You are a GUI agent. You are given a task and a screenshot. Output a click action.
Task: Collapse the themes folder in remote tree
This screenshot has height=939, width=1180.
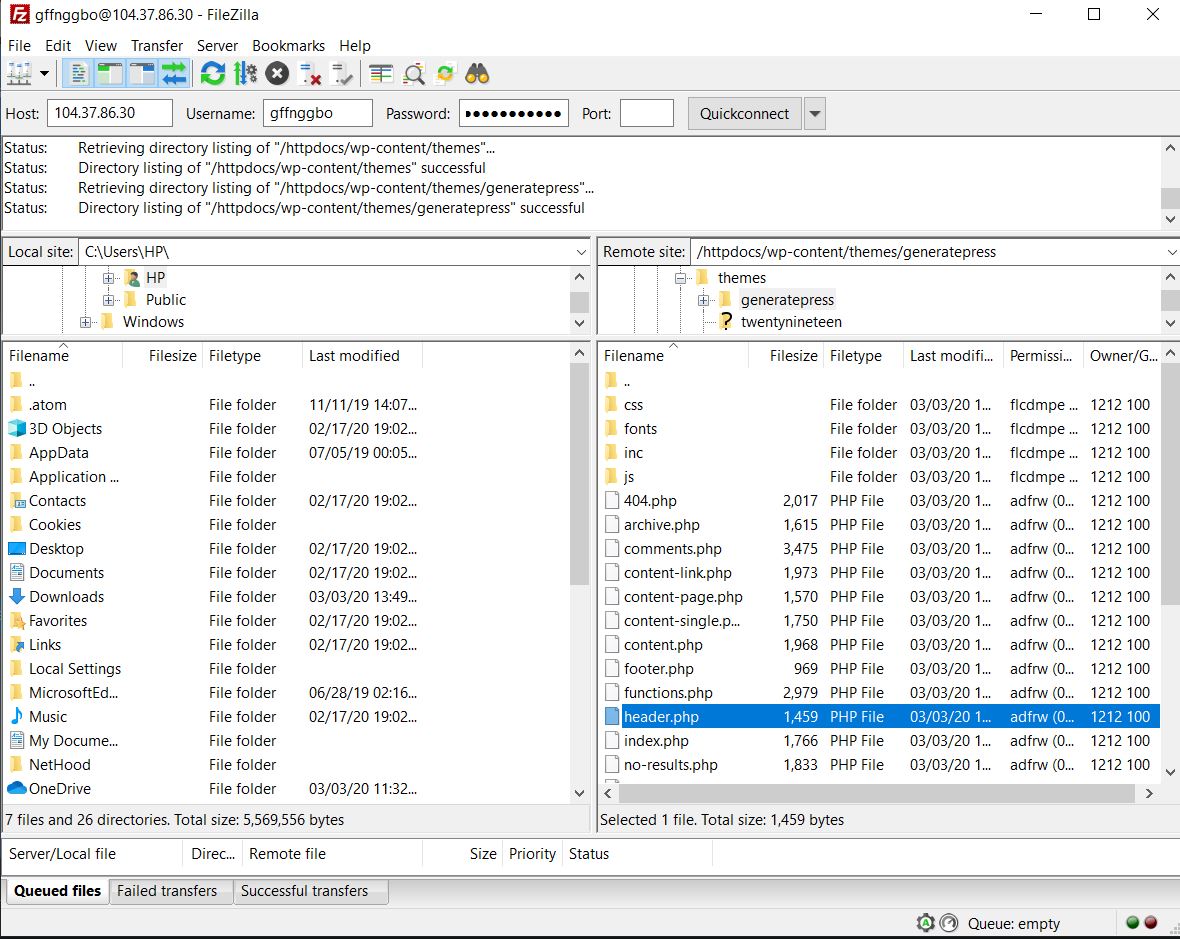point(680,278)
